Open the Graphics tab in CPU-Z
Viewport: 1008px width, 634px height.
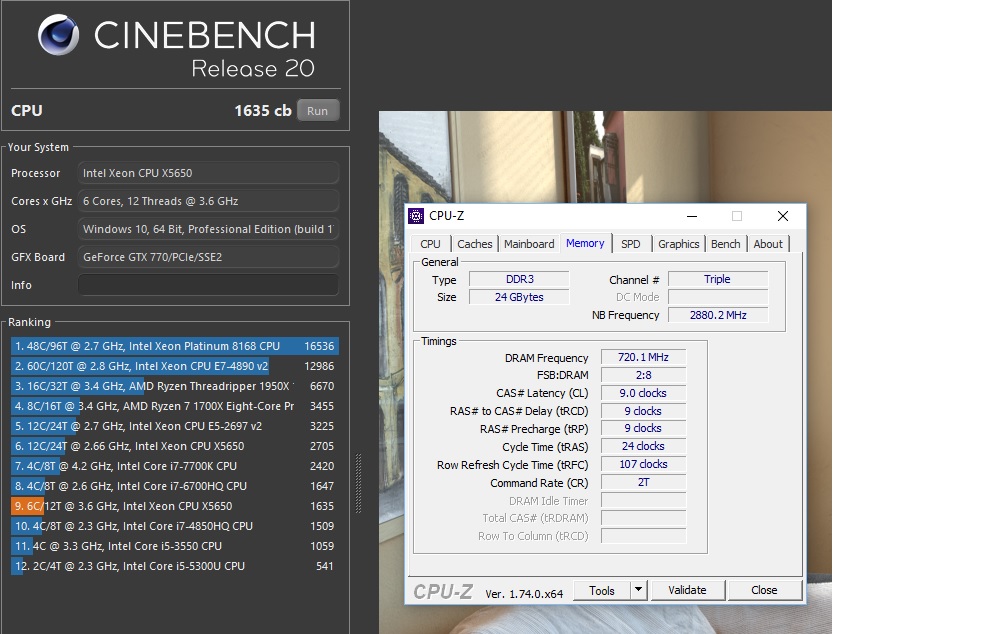pyautogui.click(x=678, y=244)
